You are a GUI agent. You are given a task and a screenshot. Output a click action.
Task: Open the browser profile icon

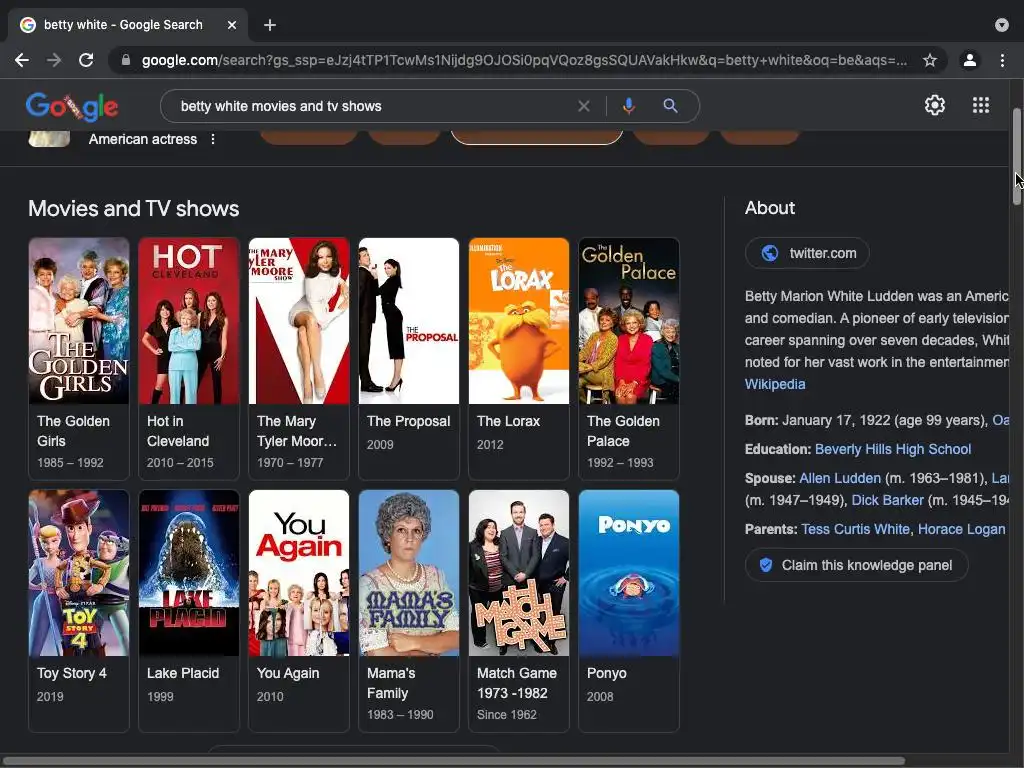[970, 60]
